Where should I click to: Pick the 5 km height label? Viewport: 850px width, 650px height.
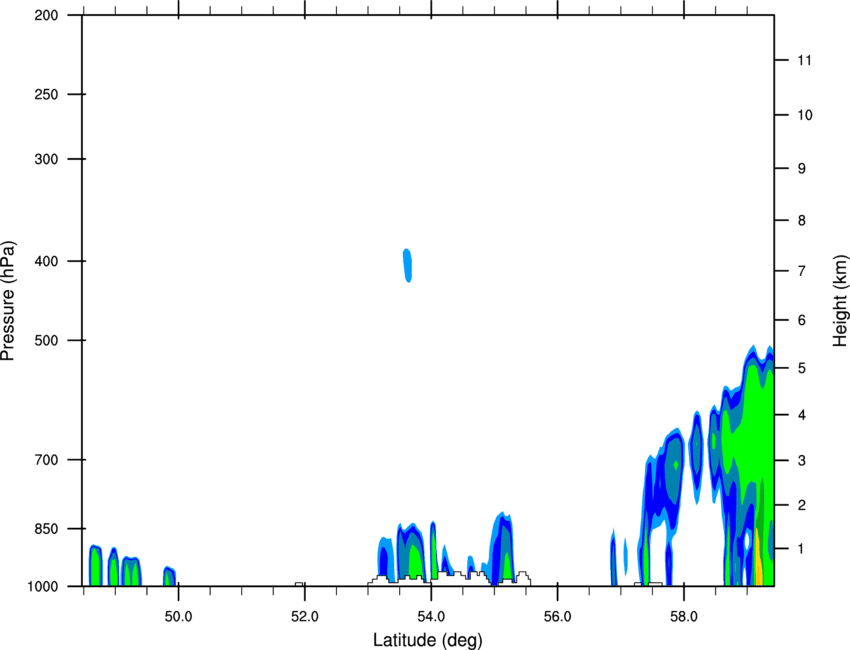tap(802, 368)
